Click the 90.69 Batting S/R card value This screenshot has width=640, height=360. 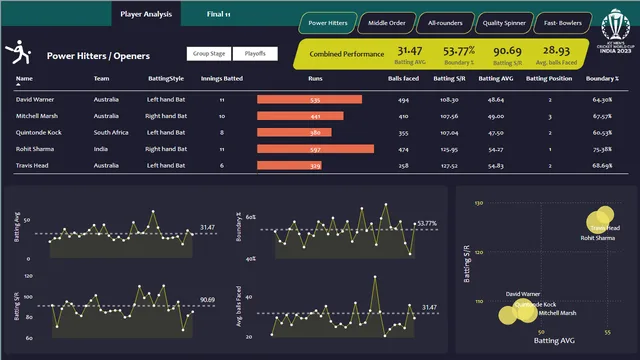click(x=507, y=51)
